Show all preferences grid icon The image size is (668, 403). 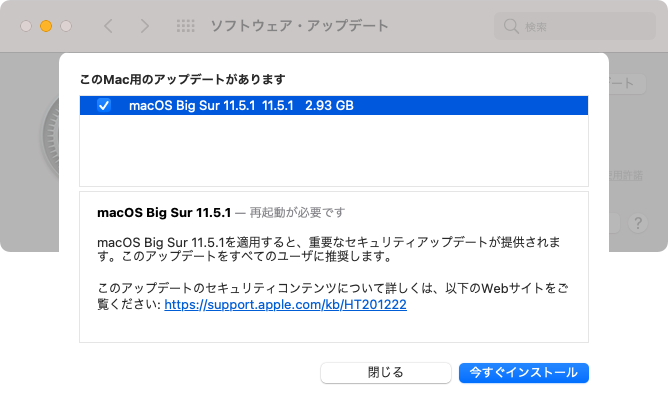(x=186, y=26)
